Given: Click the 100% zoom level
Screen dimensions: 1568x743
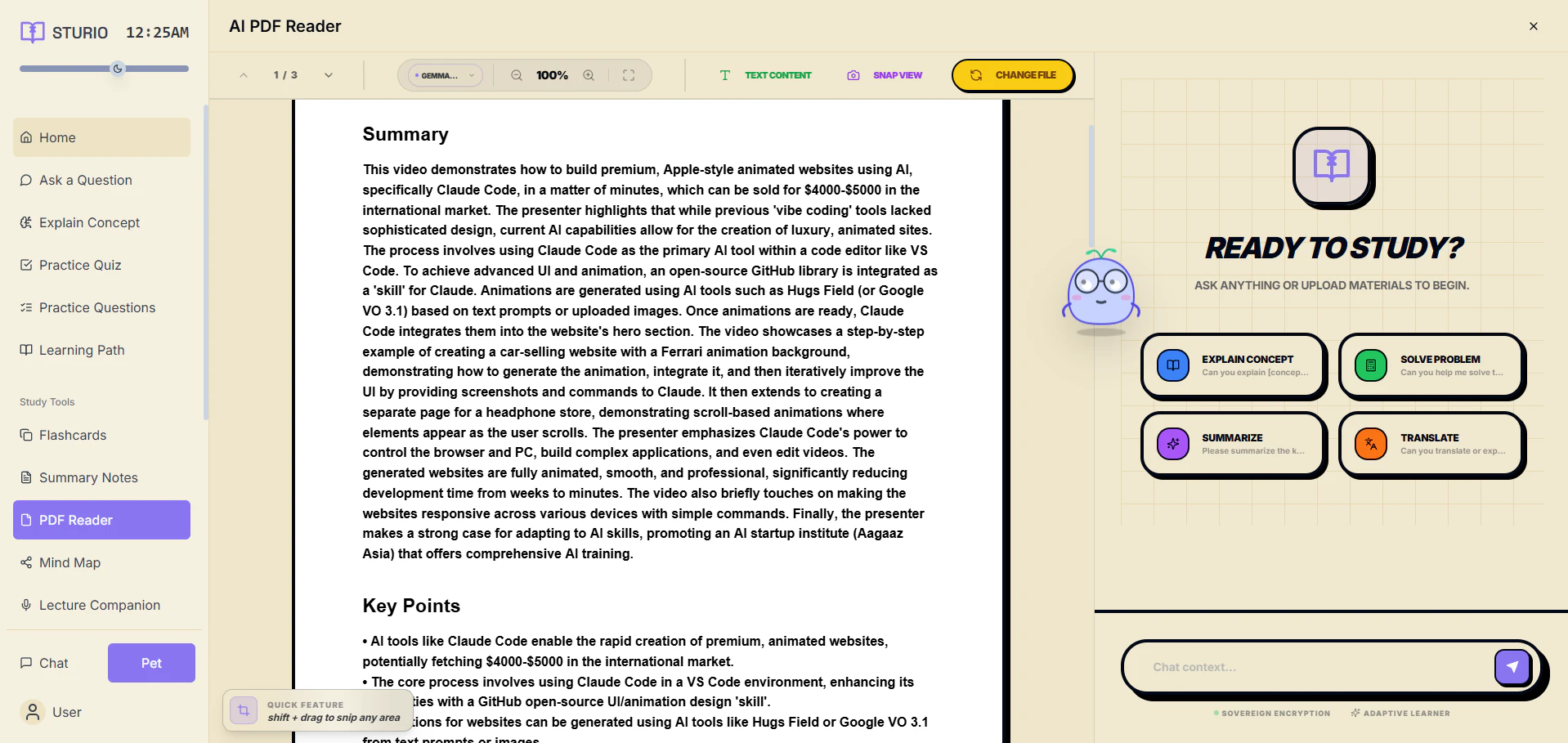Looking at the screenshot, I should (553, 75).
